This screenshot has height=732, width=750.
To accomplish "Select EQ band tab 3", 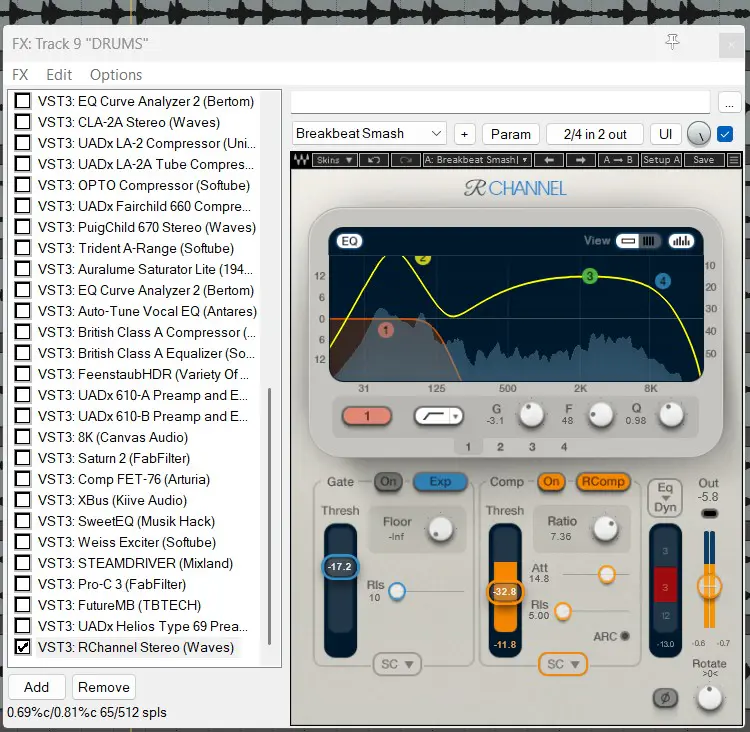I will (x=532, y=447).
